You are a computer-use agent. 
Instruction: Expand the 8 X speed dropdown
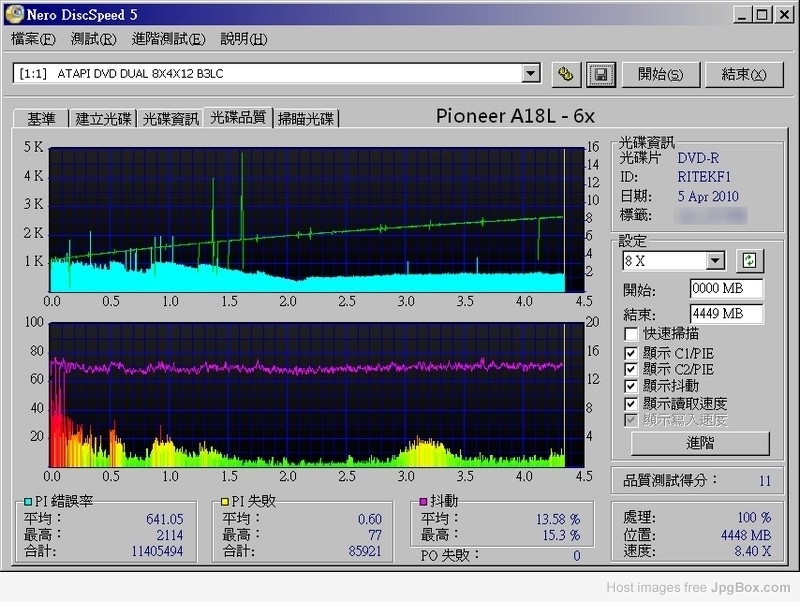click(x=715, y=261)
